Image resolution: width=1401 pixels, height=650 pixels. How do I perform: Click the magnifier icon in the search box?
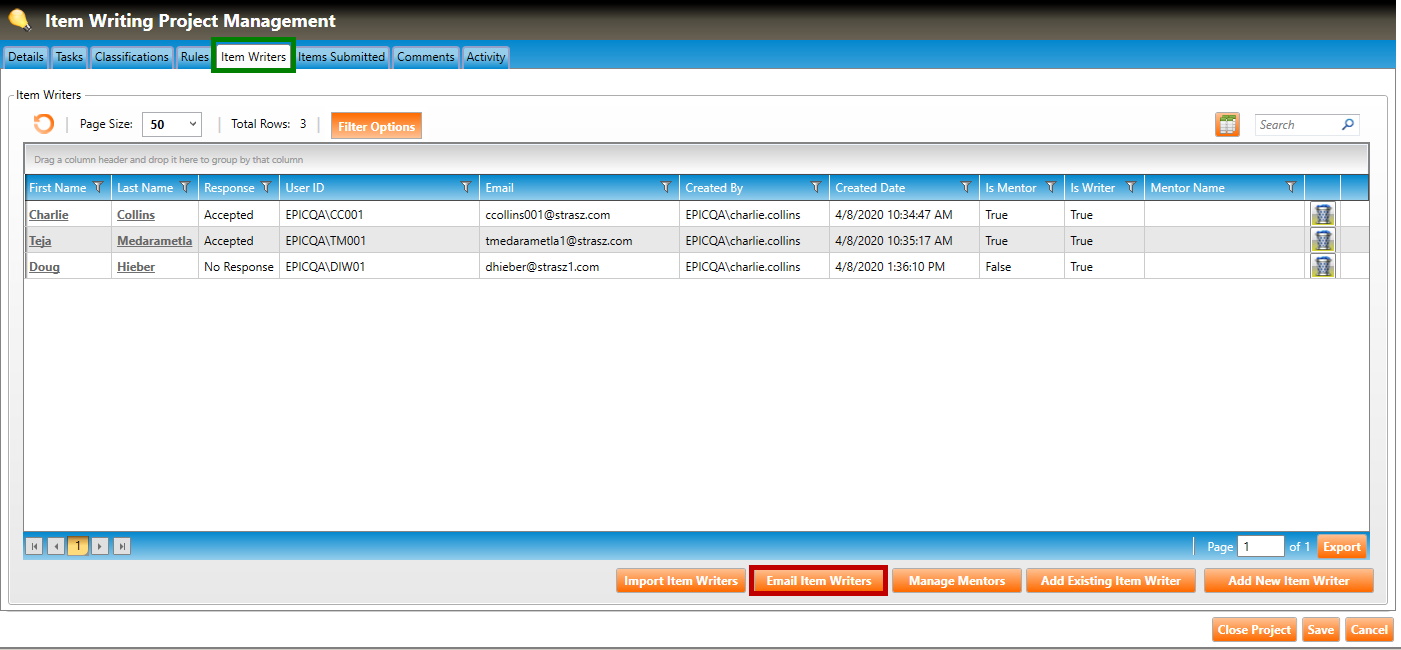click(1348, 125)
